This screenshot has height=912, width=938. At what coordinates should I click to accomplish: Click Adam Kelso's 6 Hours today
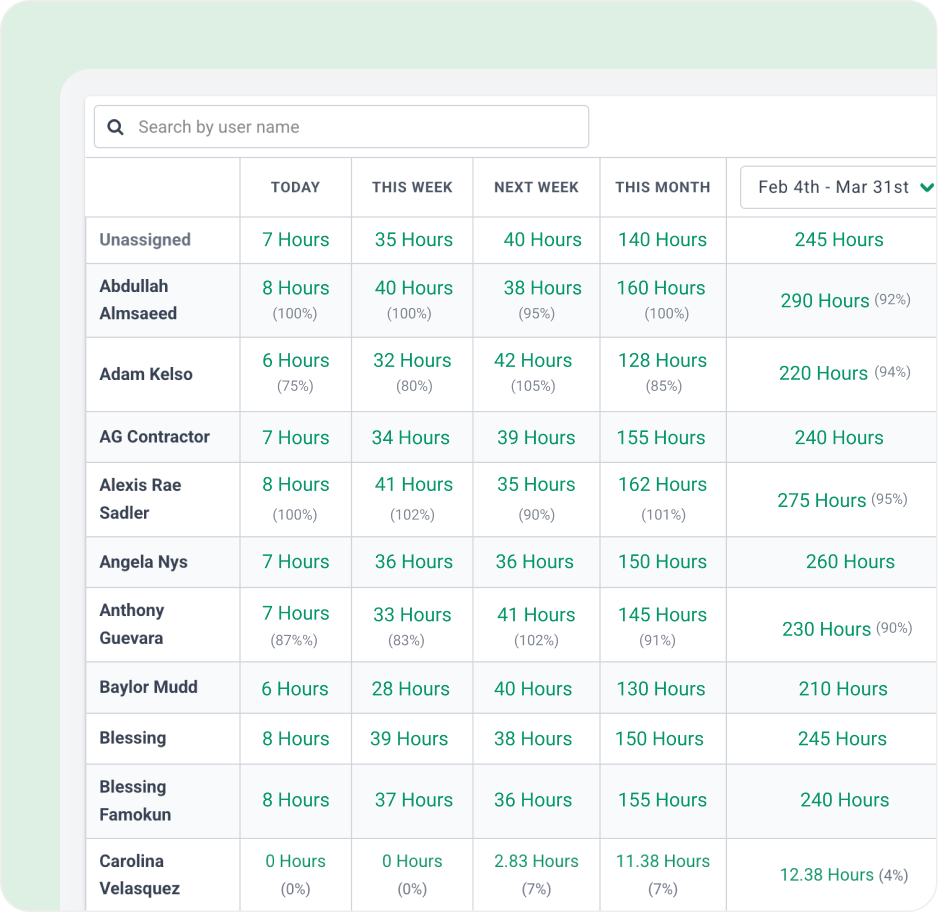(296, 361)
